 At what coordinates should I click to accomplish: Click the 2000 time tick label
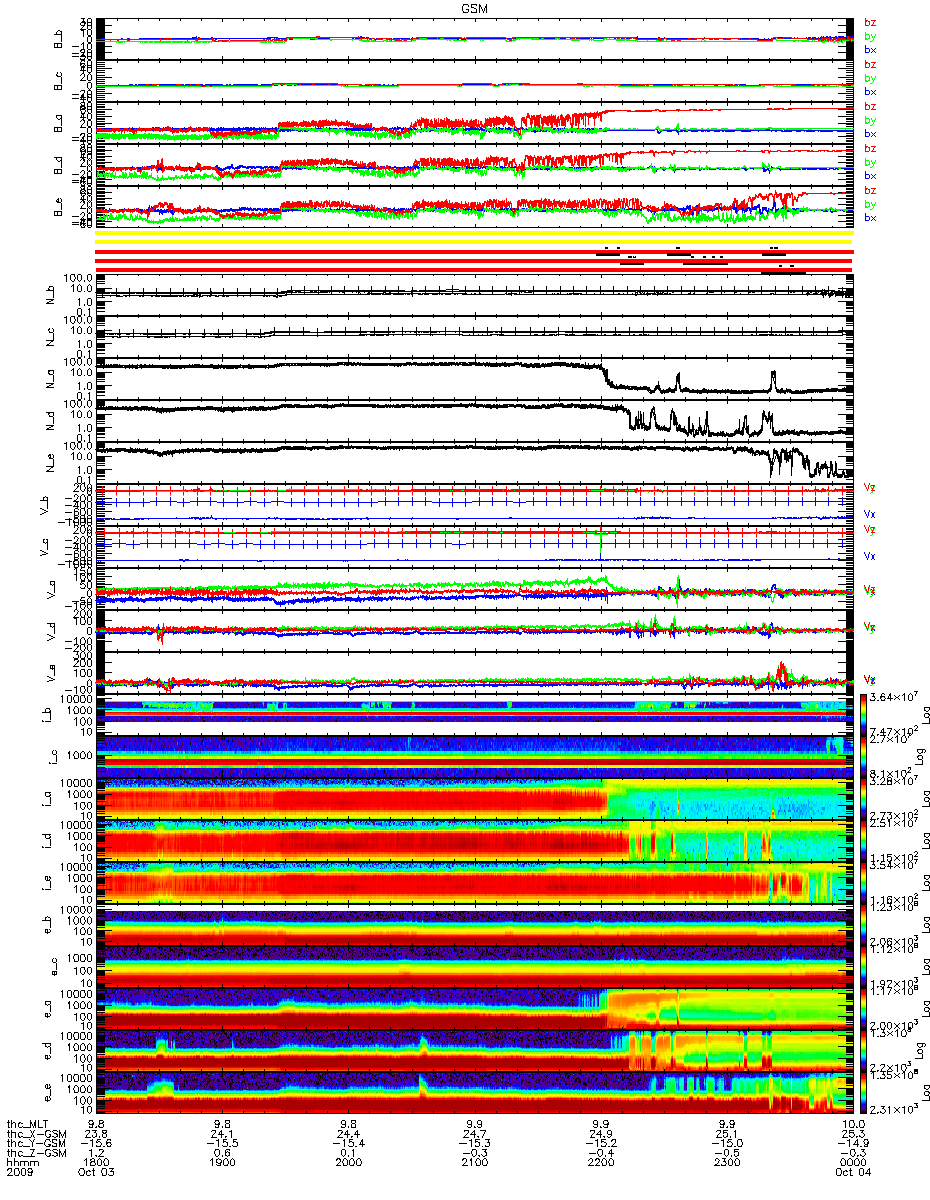tap(347, 1163)
